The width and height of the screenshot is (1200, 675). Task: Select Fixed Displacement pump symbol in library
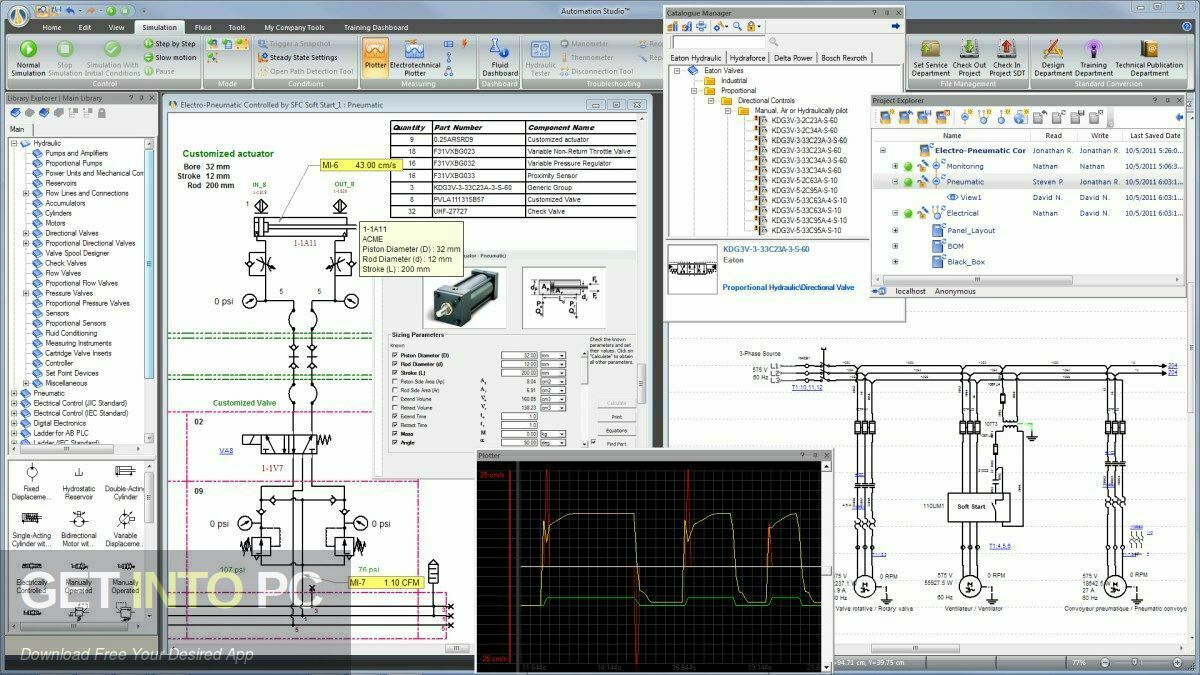click(32, 481)
